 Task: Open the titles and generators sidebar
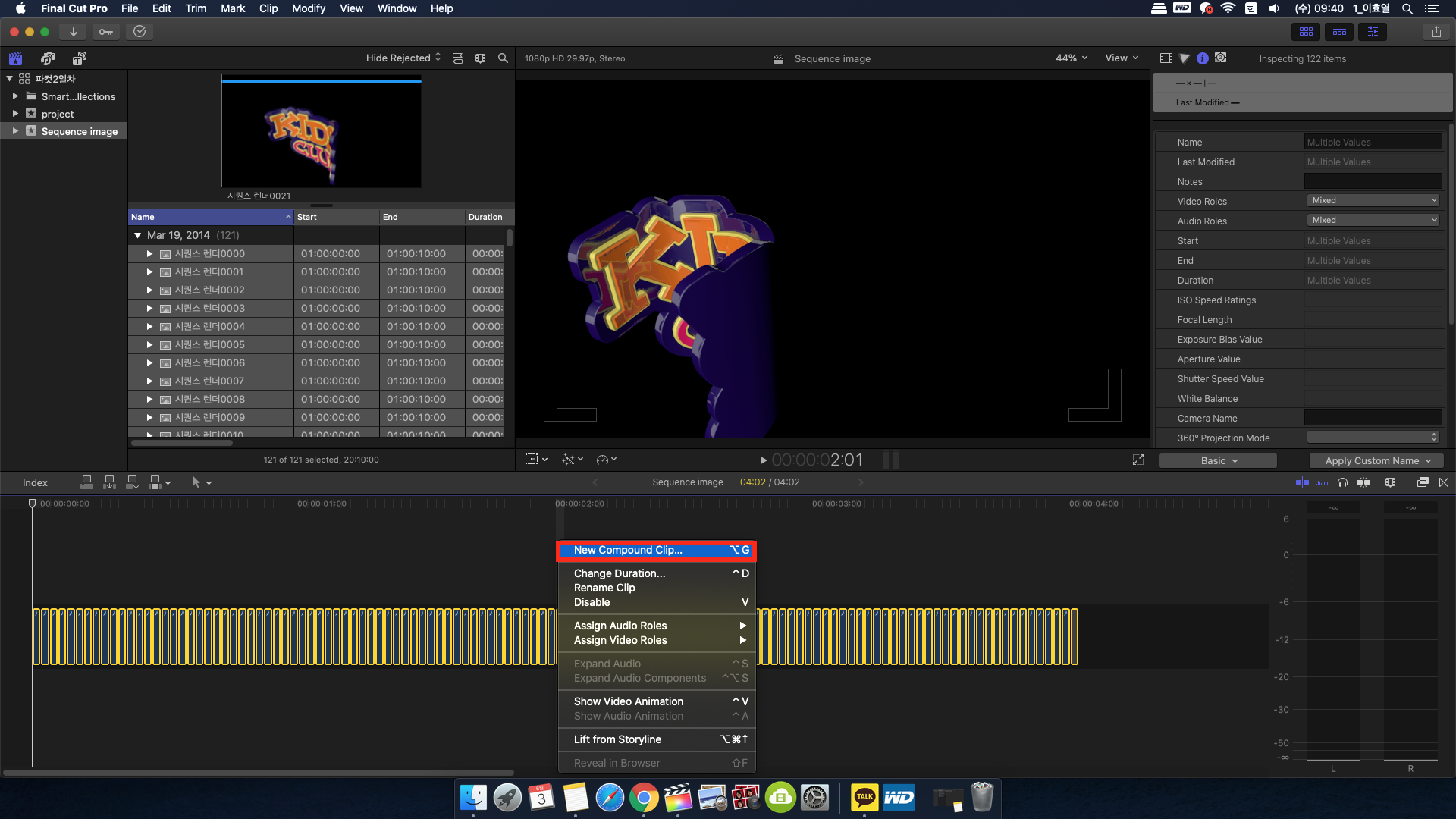(x=79, y=58)
